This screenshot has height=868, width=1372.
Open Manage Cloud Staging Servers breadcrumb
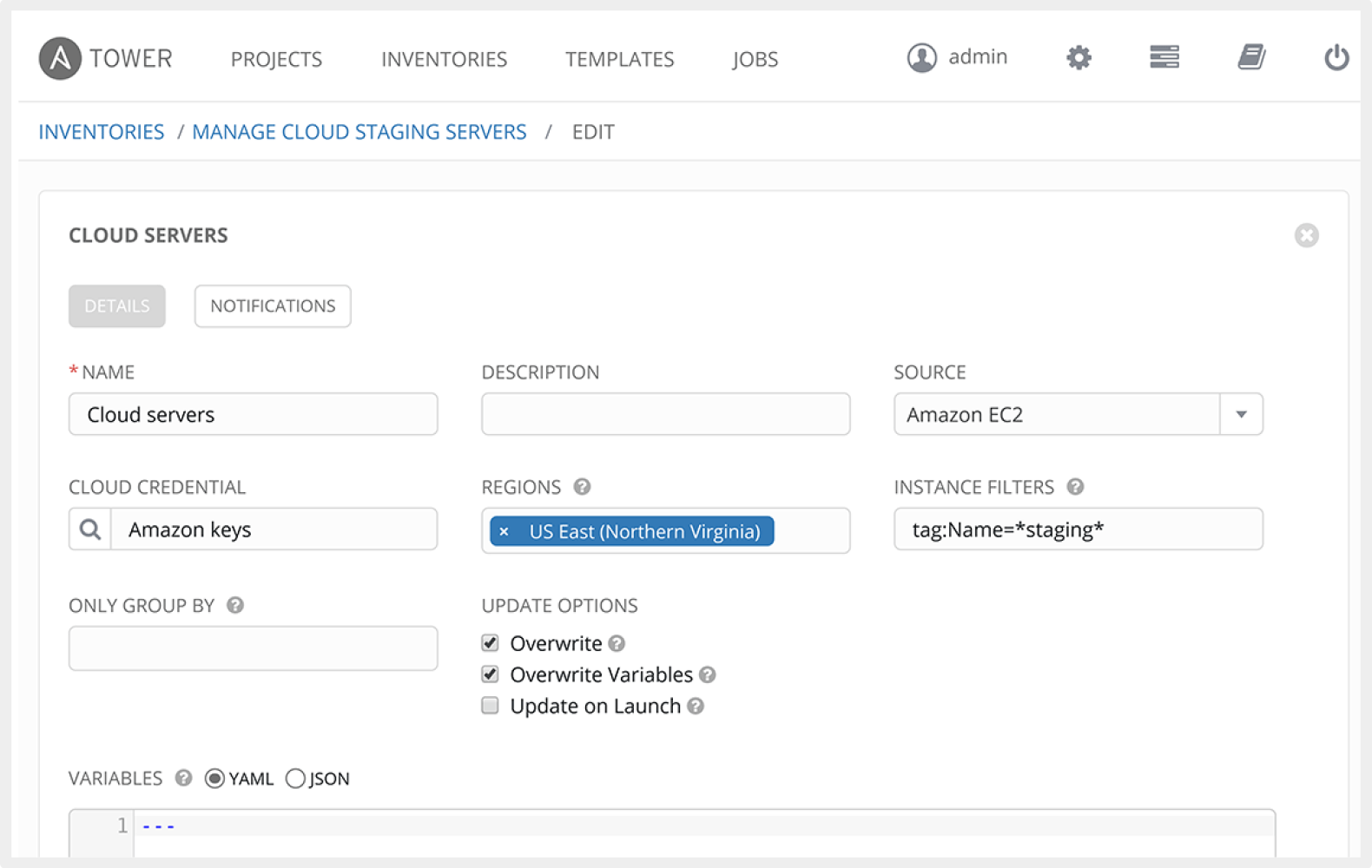tap(359, 132)
